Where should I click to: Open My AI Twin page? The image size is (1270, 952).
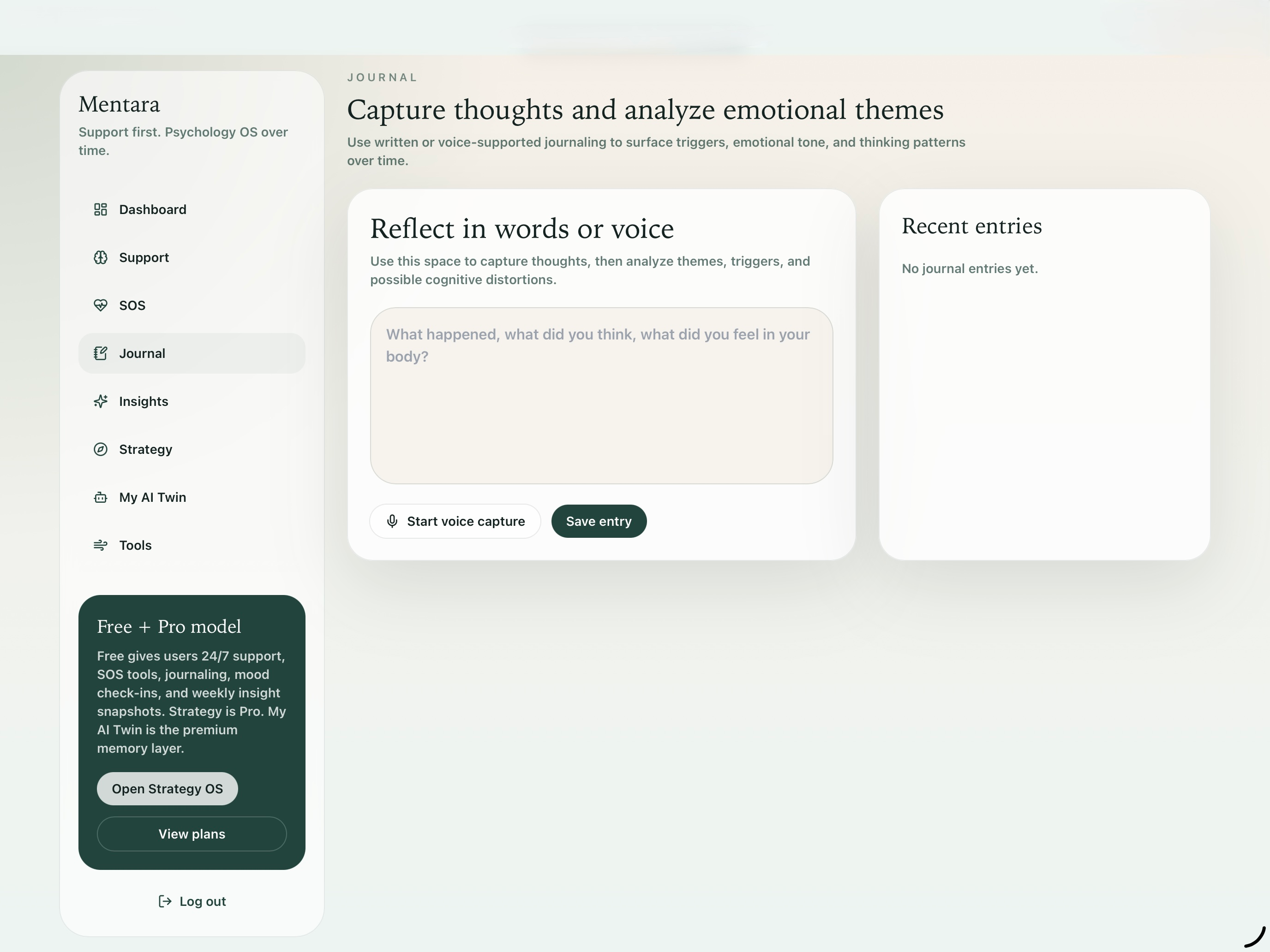tap(192, 498)
